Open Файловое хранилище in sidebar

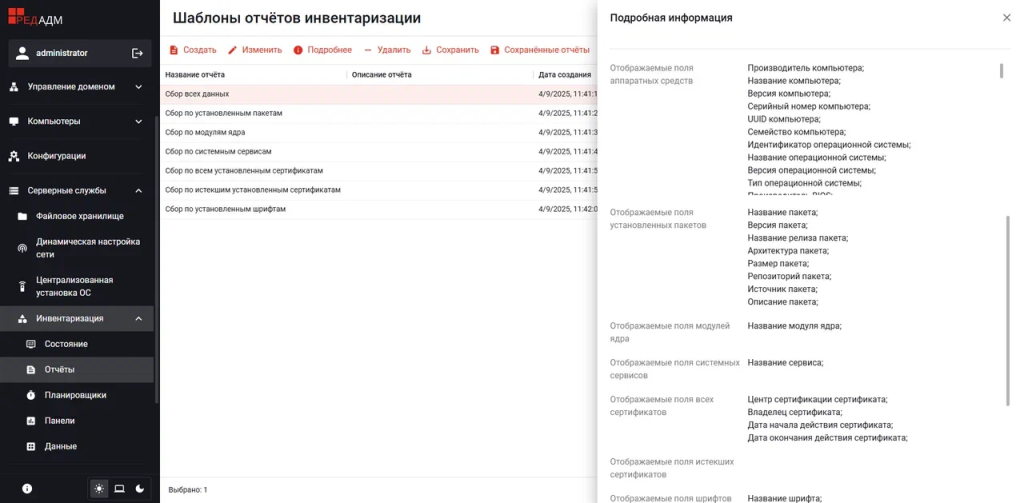79,216
